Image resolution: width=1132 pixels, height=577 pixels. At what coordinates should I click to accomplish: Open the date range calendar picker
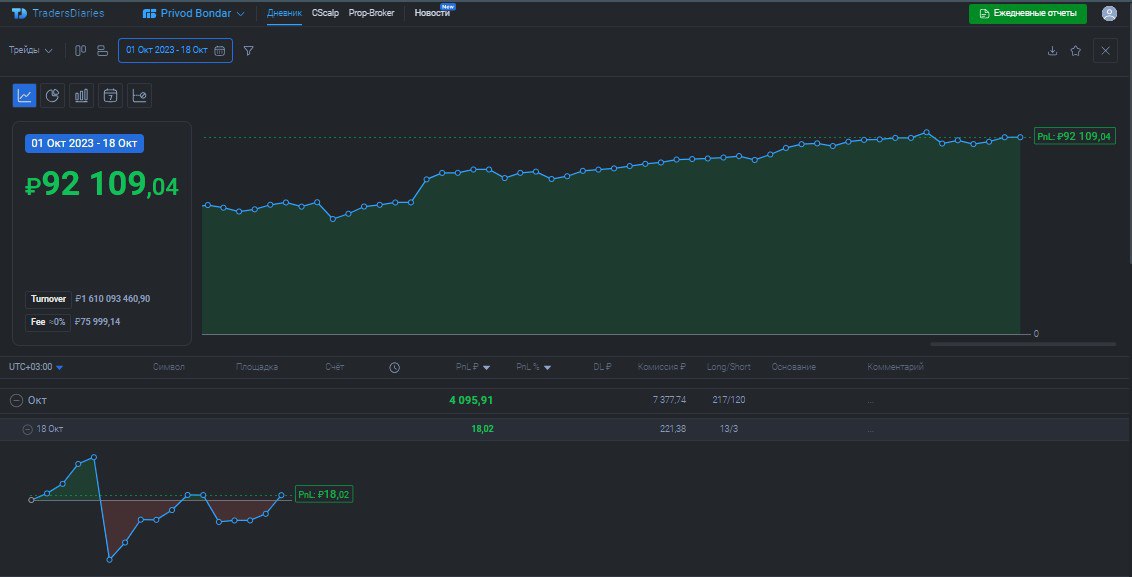coord(175,50)
